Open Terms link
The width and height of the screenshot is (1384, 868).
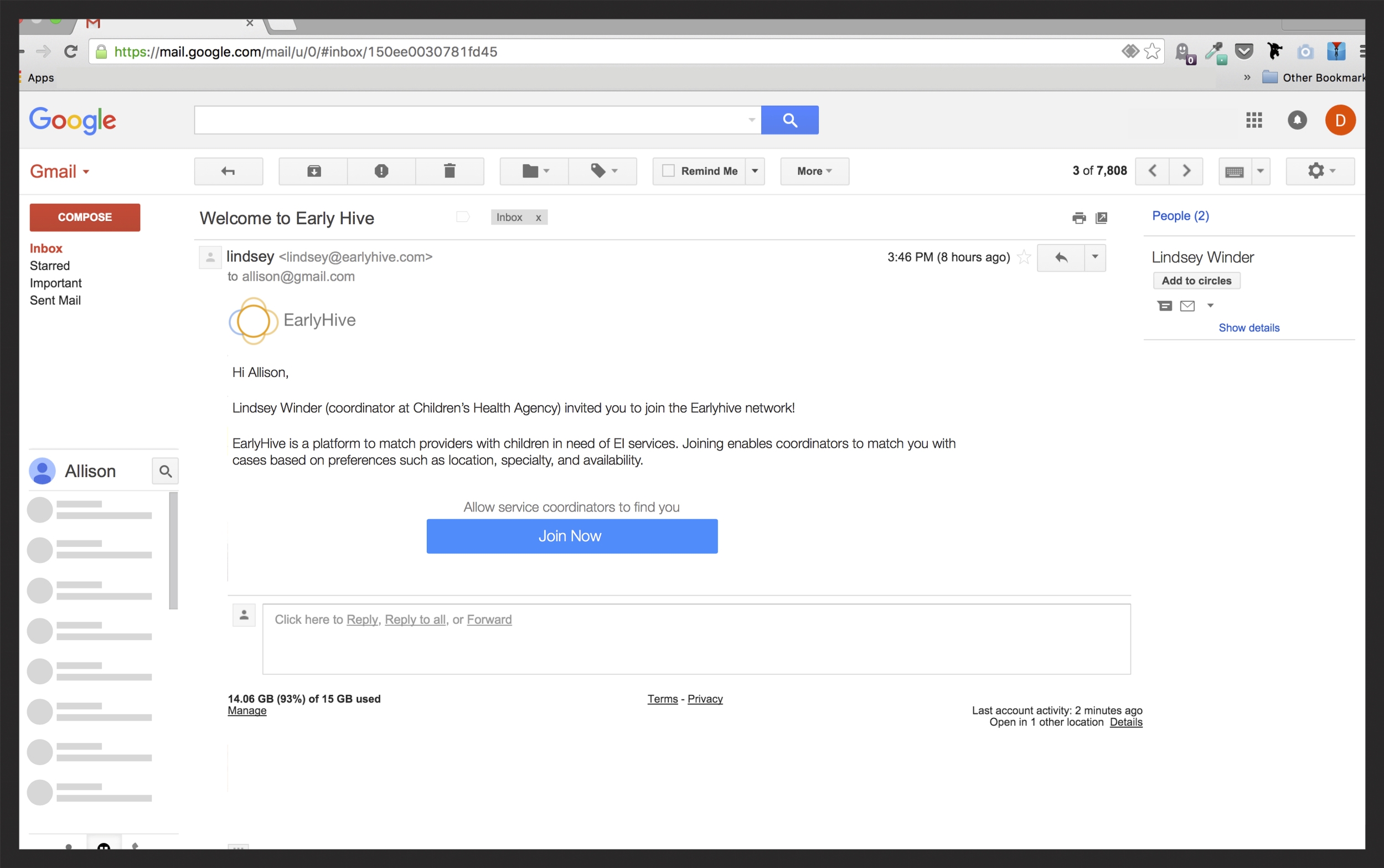pos(663,699)
